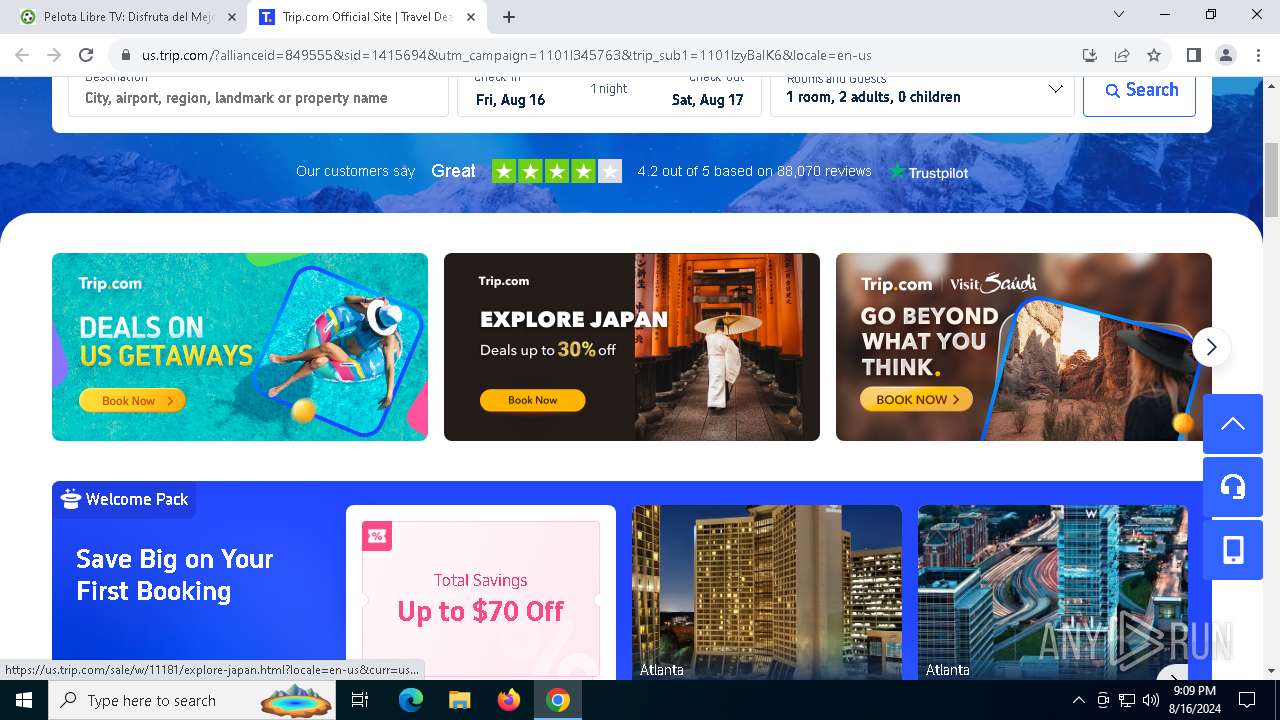Screen dimensions: 1280x720
Task: Open check-in date Fri, Aug 16
Action: coord(510,99)
